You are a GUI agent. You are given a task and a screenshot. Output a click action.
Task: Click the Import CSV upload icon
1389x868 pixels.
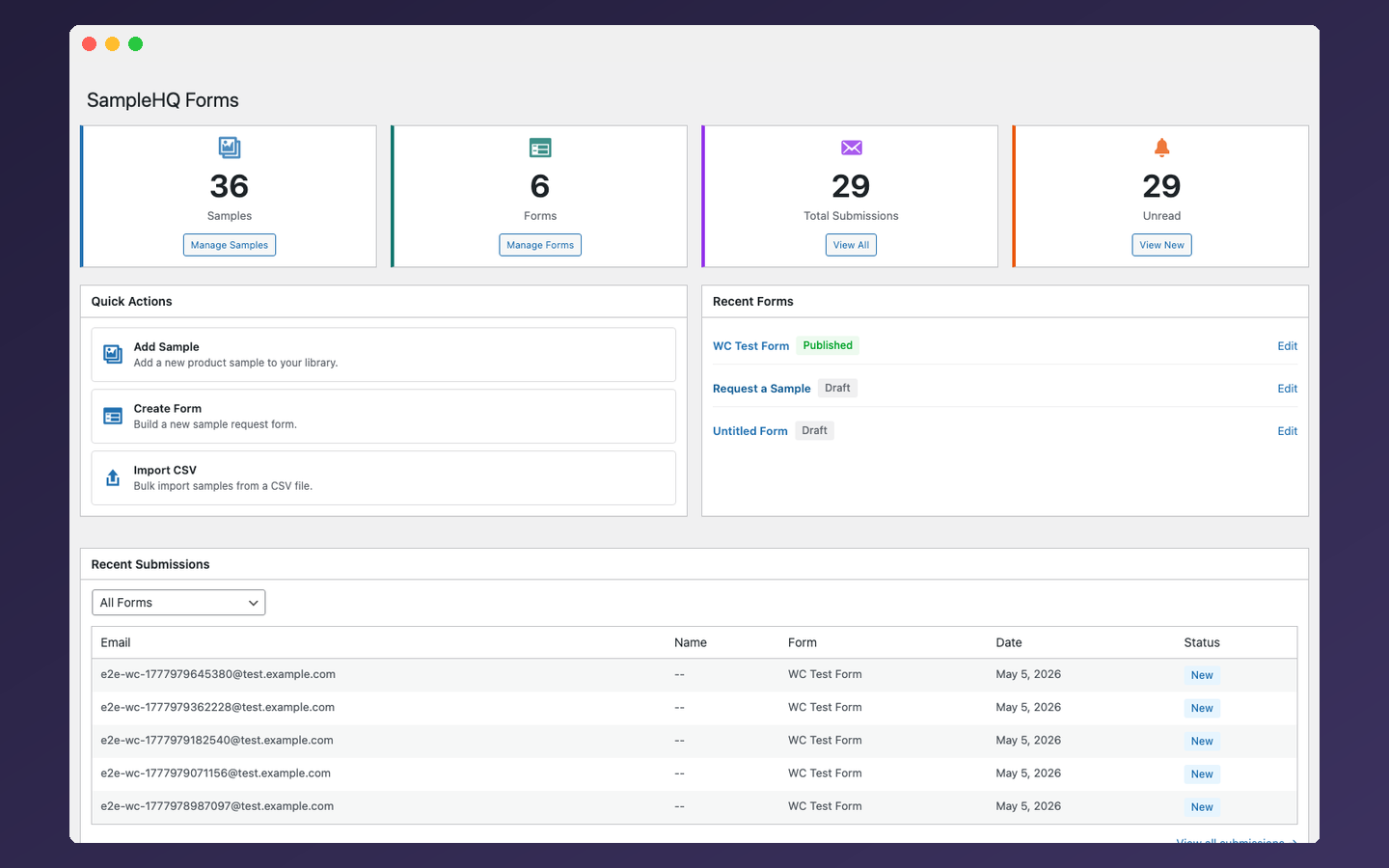[x=113, y=478]
